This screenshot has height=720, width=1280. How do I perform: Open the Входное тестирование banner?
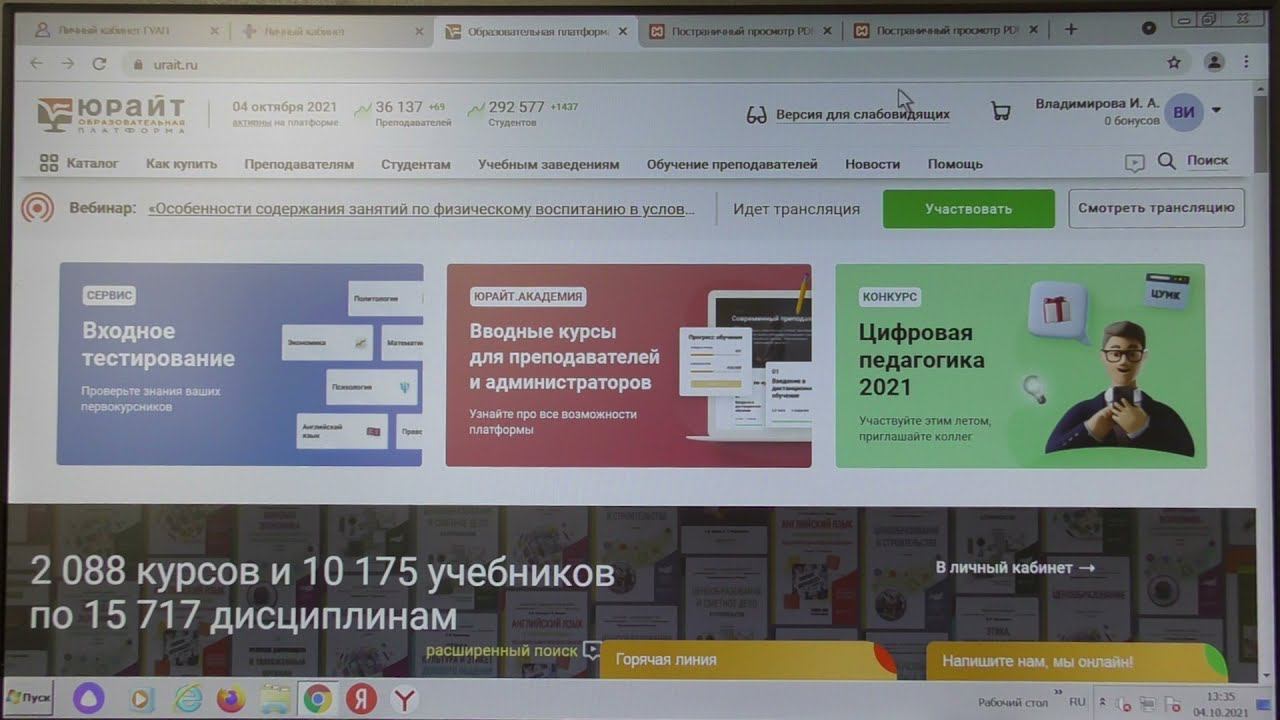point(240,364)
